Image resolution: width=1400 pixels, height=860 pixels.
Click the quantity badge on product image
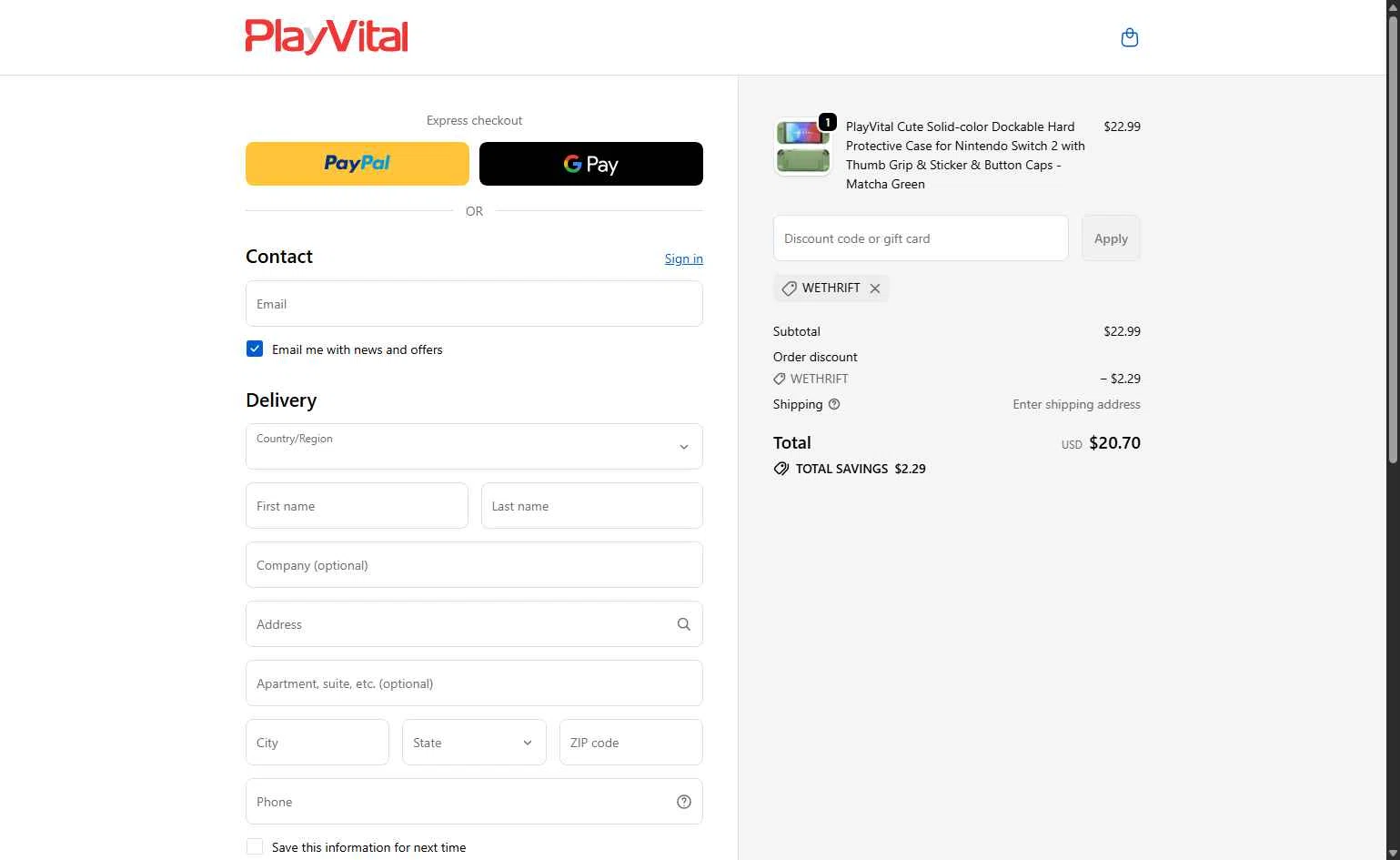(827, 122)
